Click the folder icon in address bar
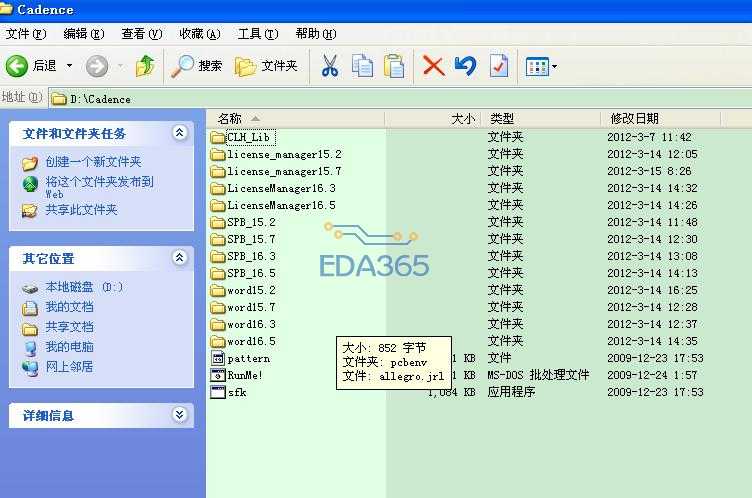The image size is (752, 498). coord(59,99)
